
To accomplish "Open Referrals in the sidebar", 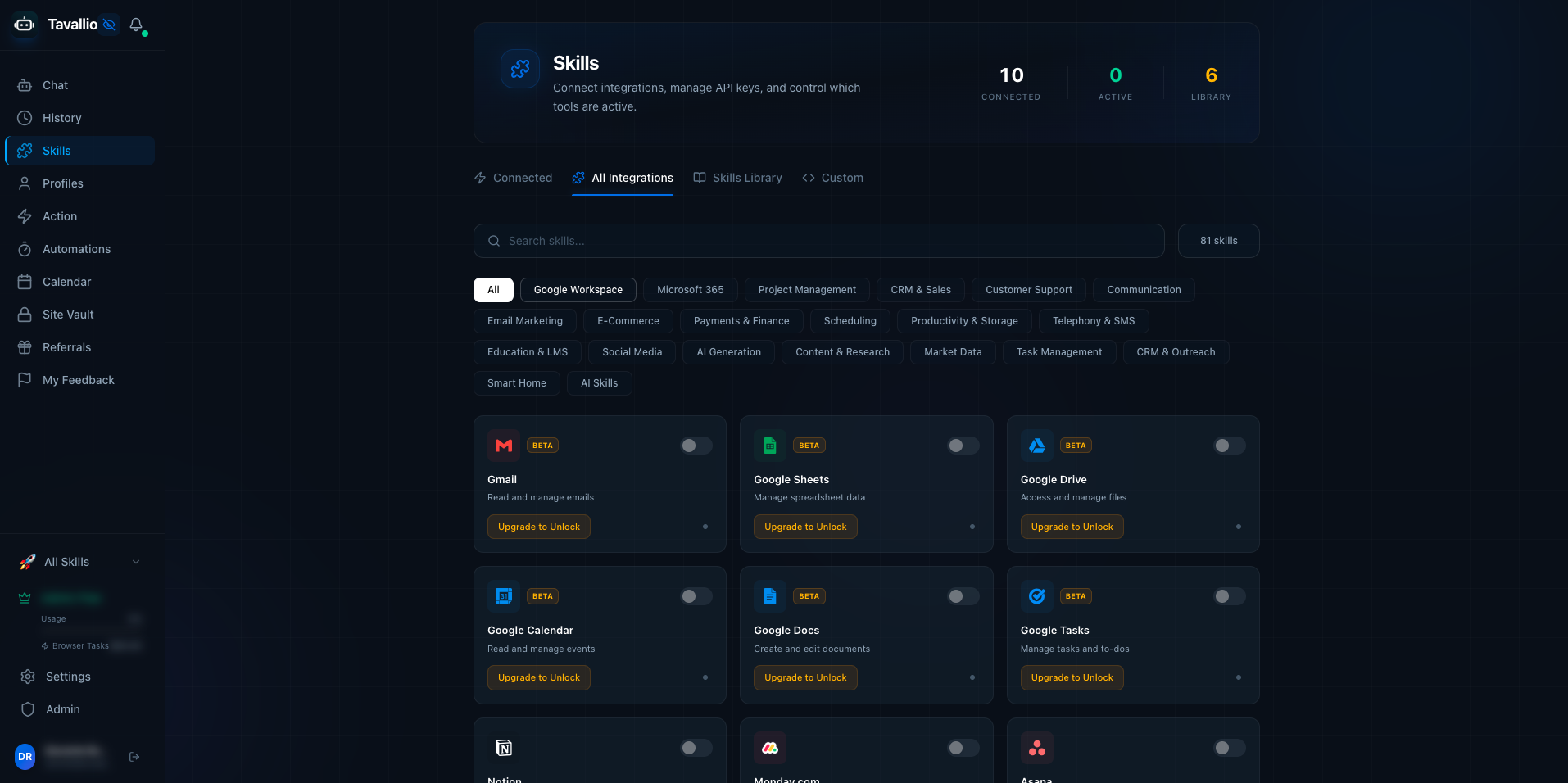I will pyautogui.click(x=79, y=347).
